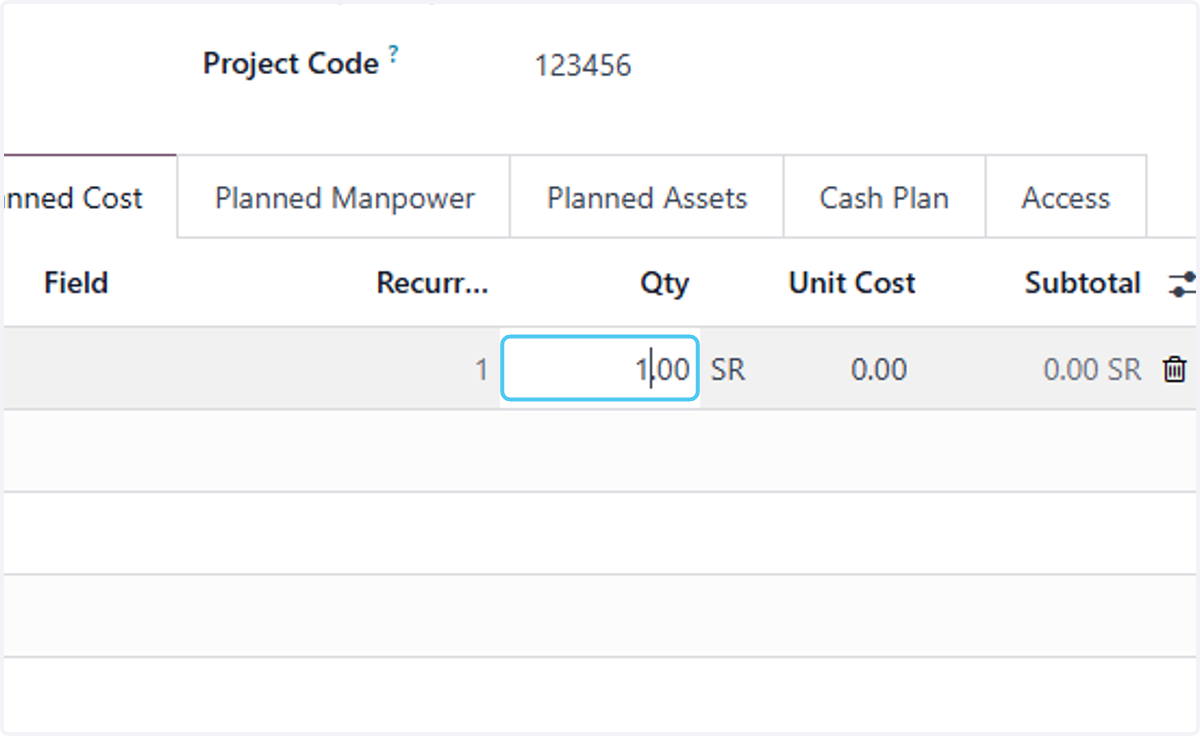Open the Planned Manpower tab
Screen dimensions: 1200x736
point(344,197)
